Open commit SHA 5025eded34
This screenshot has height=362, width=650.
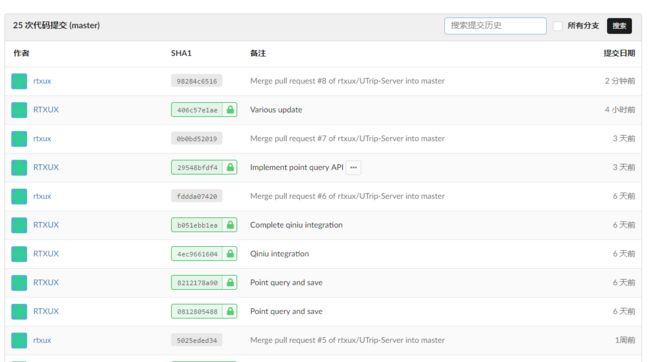[x=196, y=340]
